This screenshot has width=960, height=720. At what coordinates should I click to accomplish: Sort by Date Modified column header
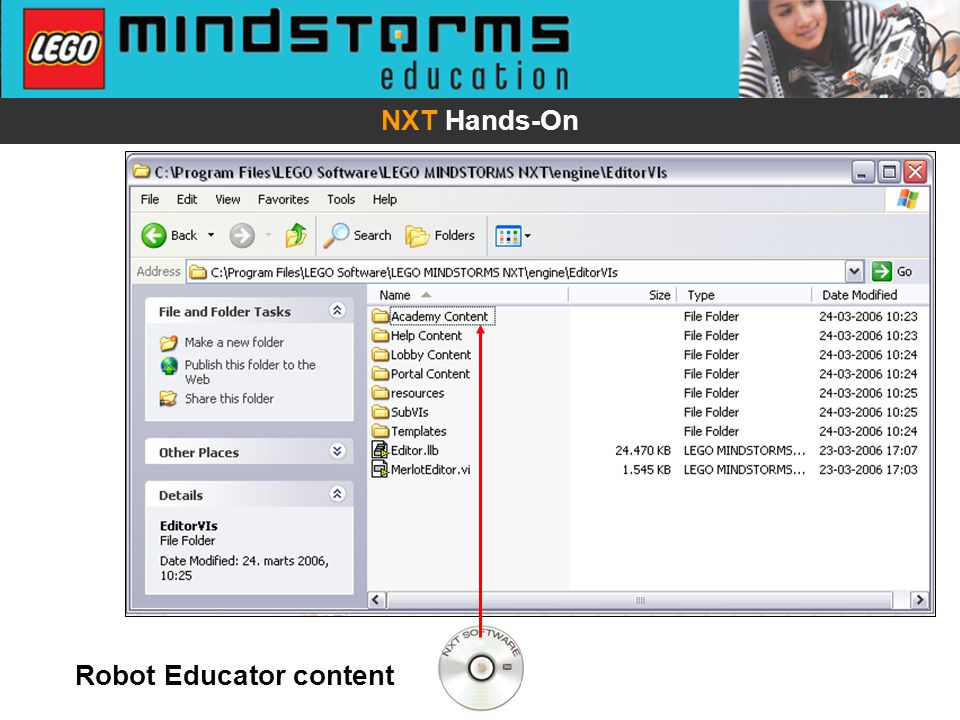(871, 295)
